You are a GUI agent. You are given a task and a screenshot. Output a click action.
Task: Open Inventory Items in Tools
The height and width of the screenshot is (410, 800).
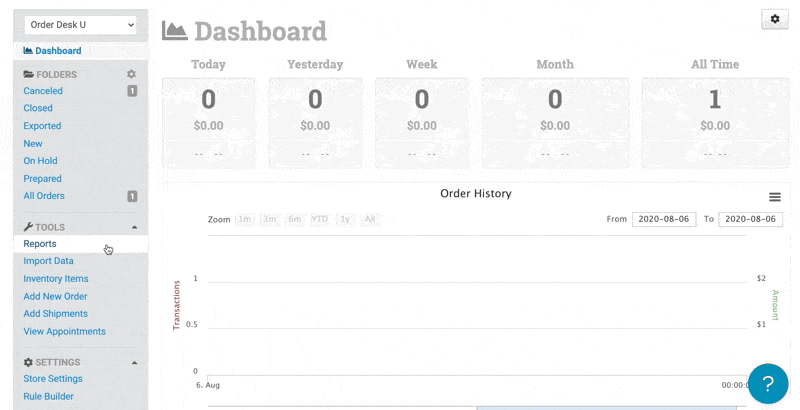point(56,279)
